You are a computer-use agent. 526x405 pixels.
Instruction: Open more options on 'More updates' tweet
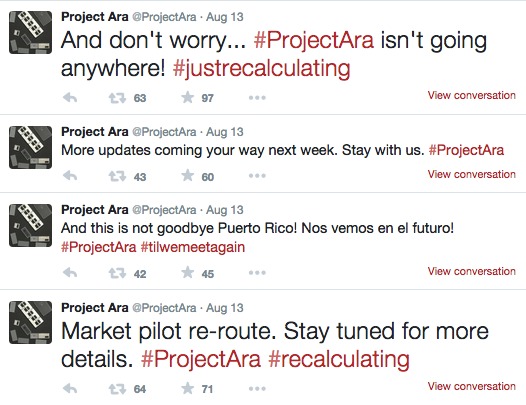point(257,175)
